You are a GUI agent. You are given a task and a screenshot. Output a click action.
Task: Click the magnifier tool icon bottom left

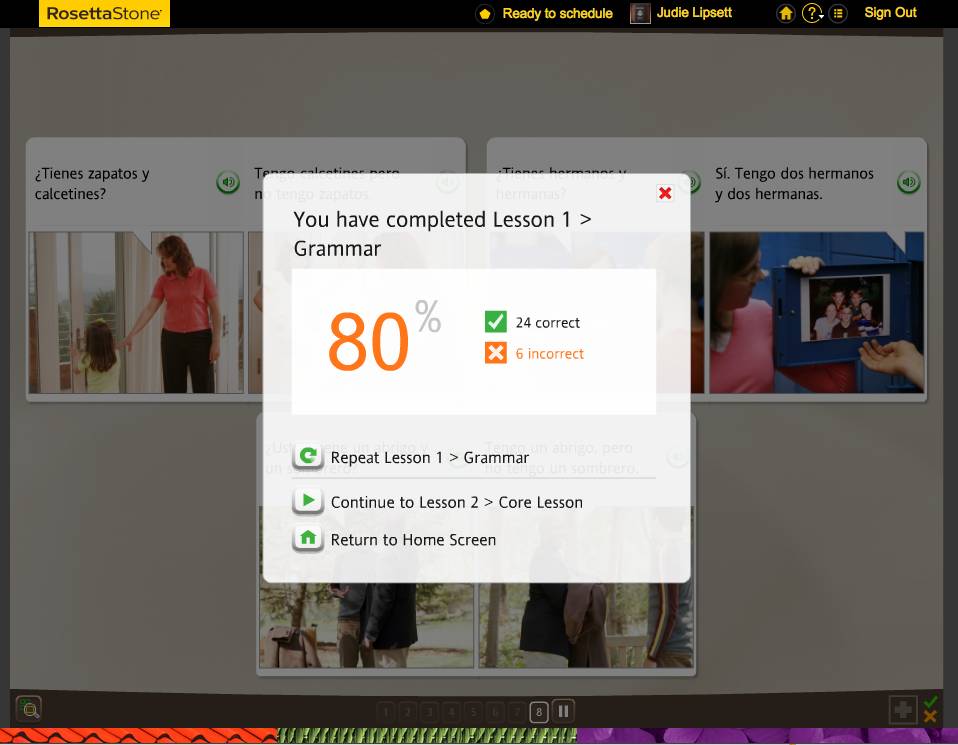point(29,708)
